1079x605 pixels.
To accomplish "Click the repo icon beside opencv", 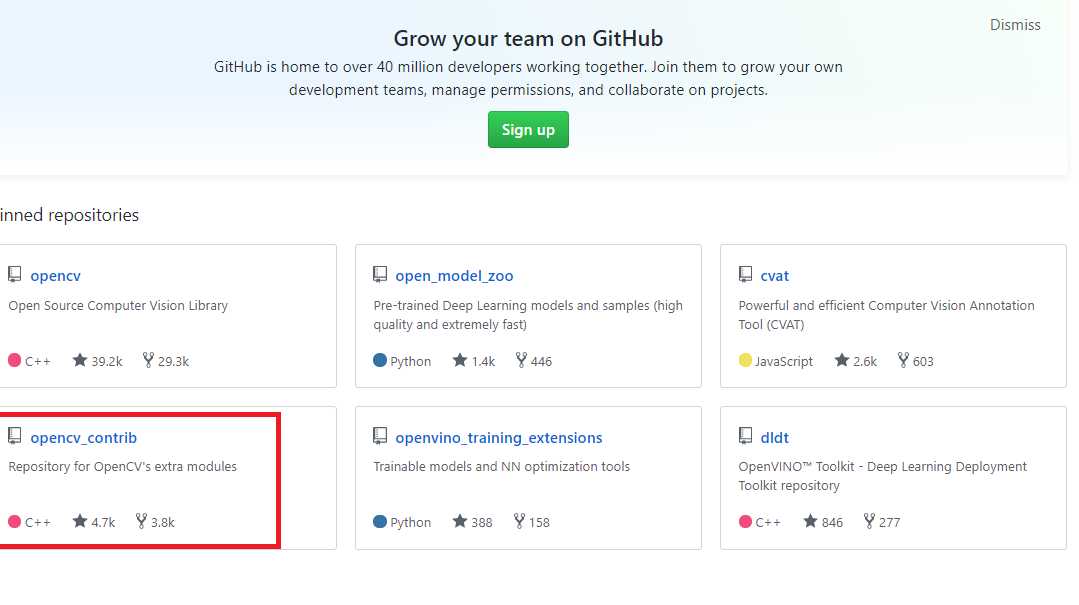I will (x=14, y=275).
